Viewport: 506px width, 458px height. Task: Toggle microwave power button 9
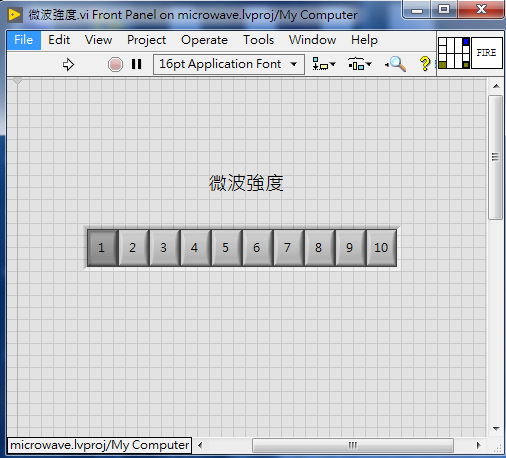coord(350,248)
